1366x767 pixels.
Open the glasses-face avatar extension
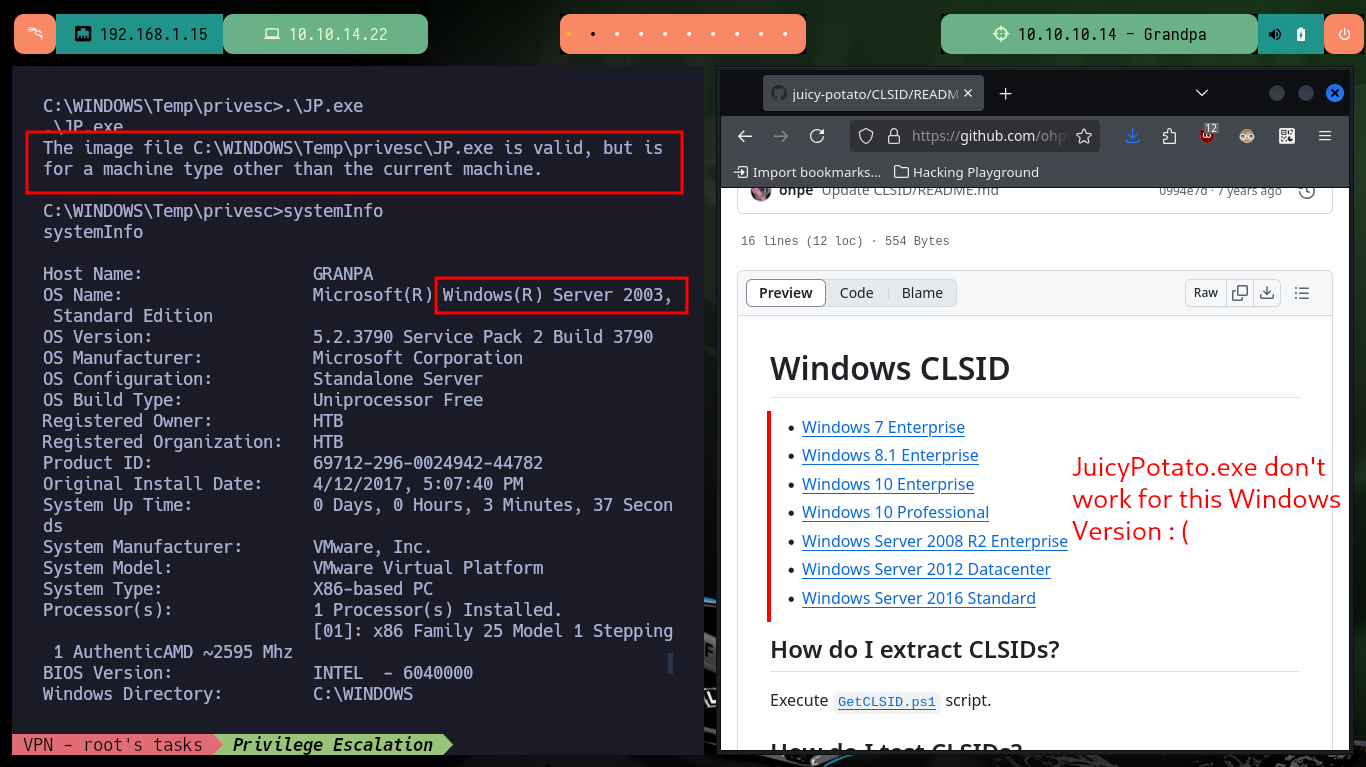click(x=1247, y=136)
